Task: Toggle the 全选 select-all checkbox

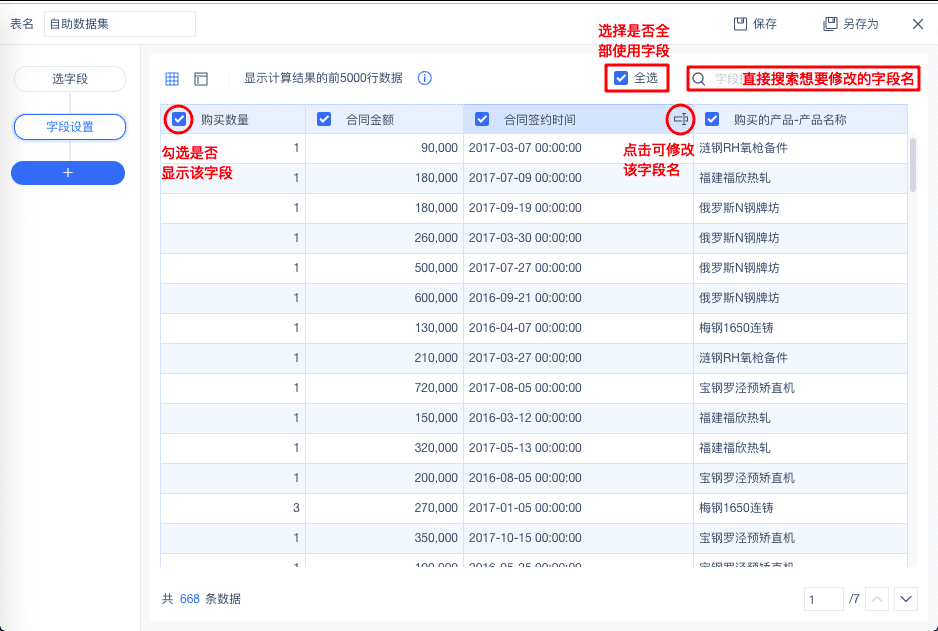Action: coord(621,78)
